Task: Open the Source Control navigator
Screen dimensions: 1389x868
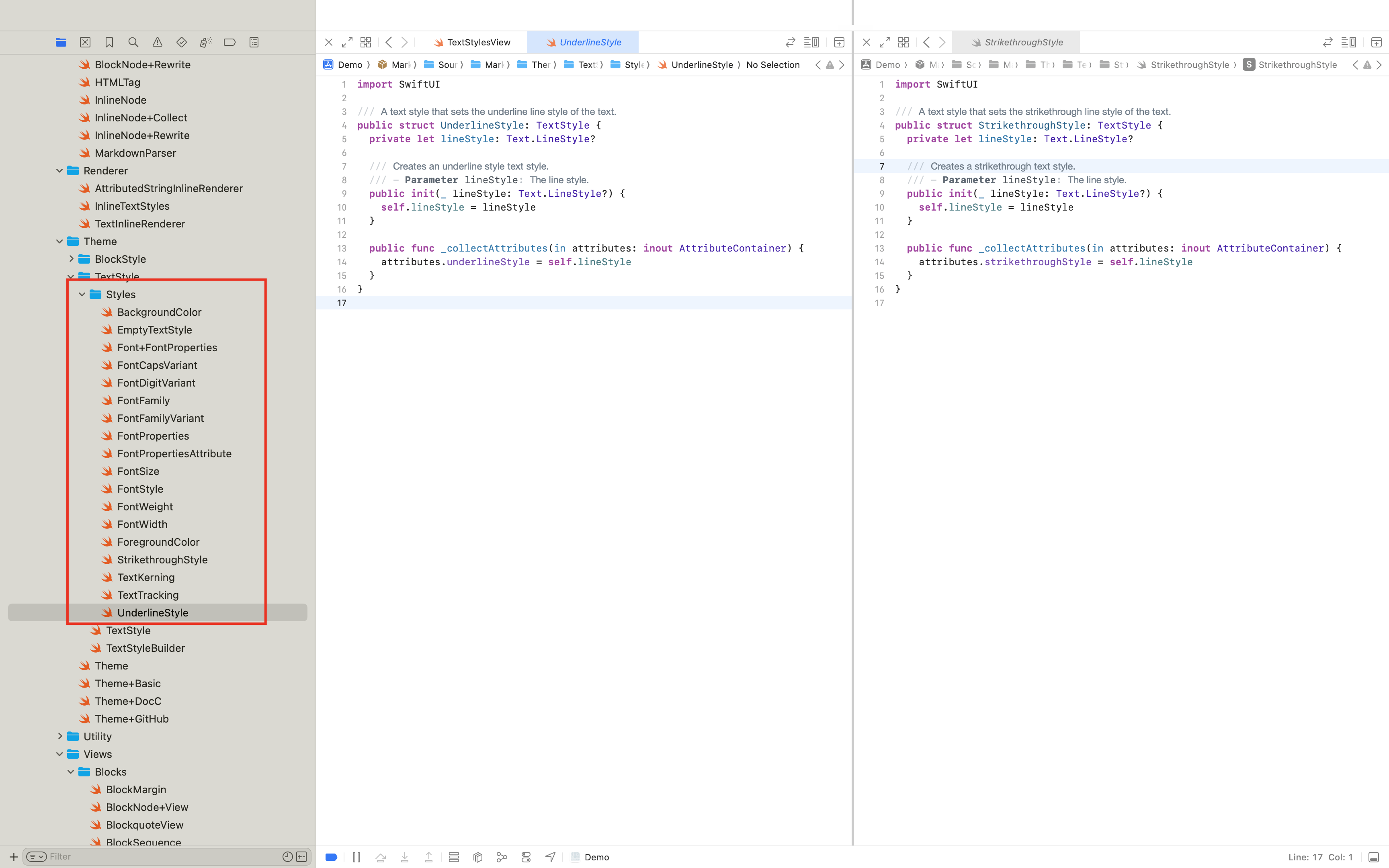Action: 85,42
